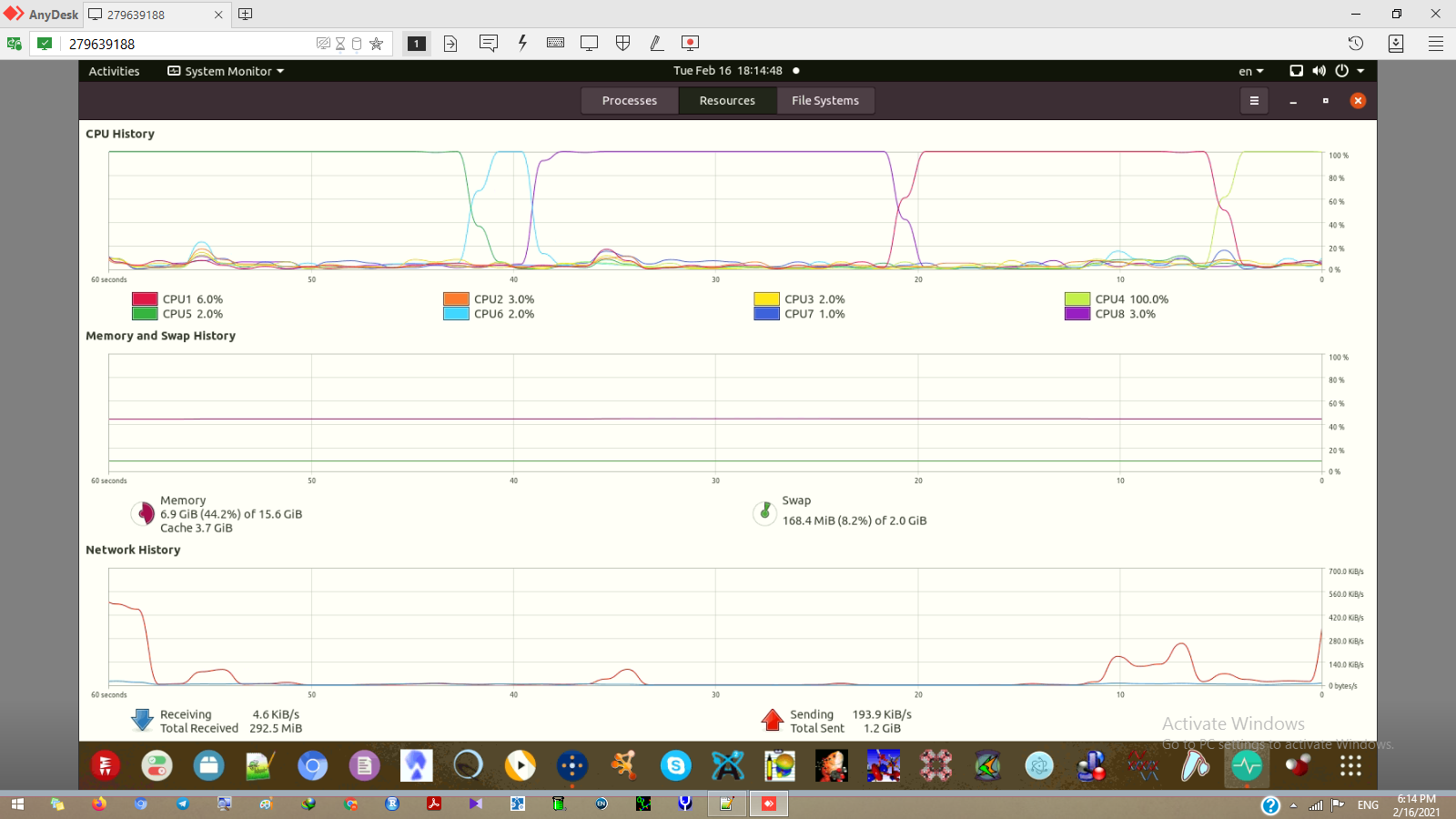The height and width of the screenshot is (819, 1456).
Task: Click the AnyDesk session history clock icon
Action: (x=1355, y=43)
